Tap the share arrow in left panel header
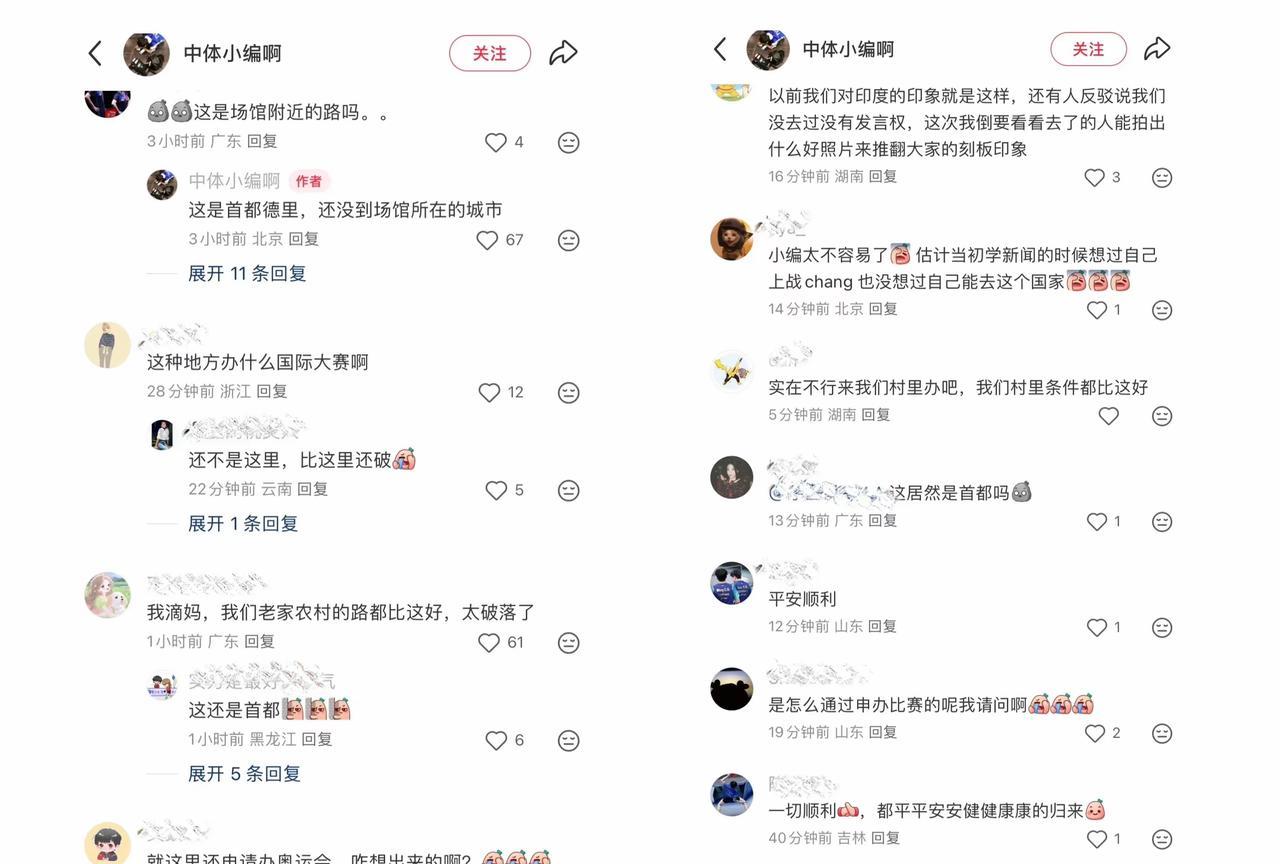 click(563, 53)
